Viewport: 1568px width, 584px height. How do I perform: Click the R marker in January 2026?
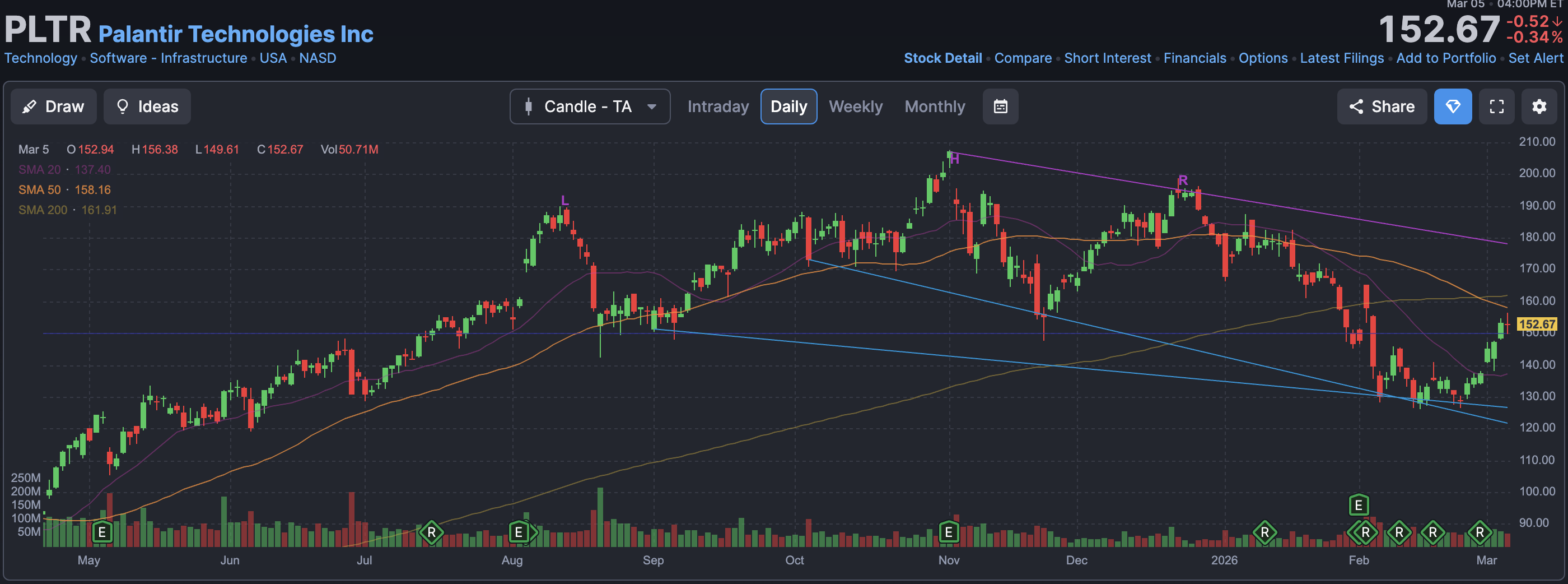pos(1264,532)
